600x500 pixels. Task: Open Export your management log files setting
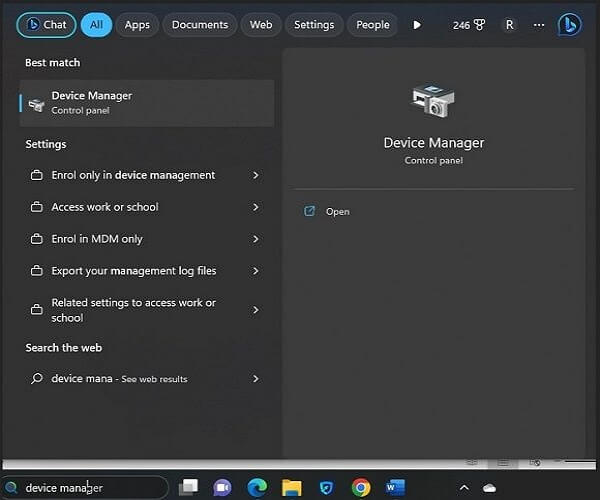147,271
